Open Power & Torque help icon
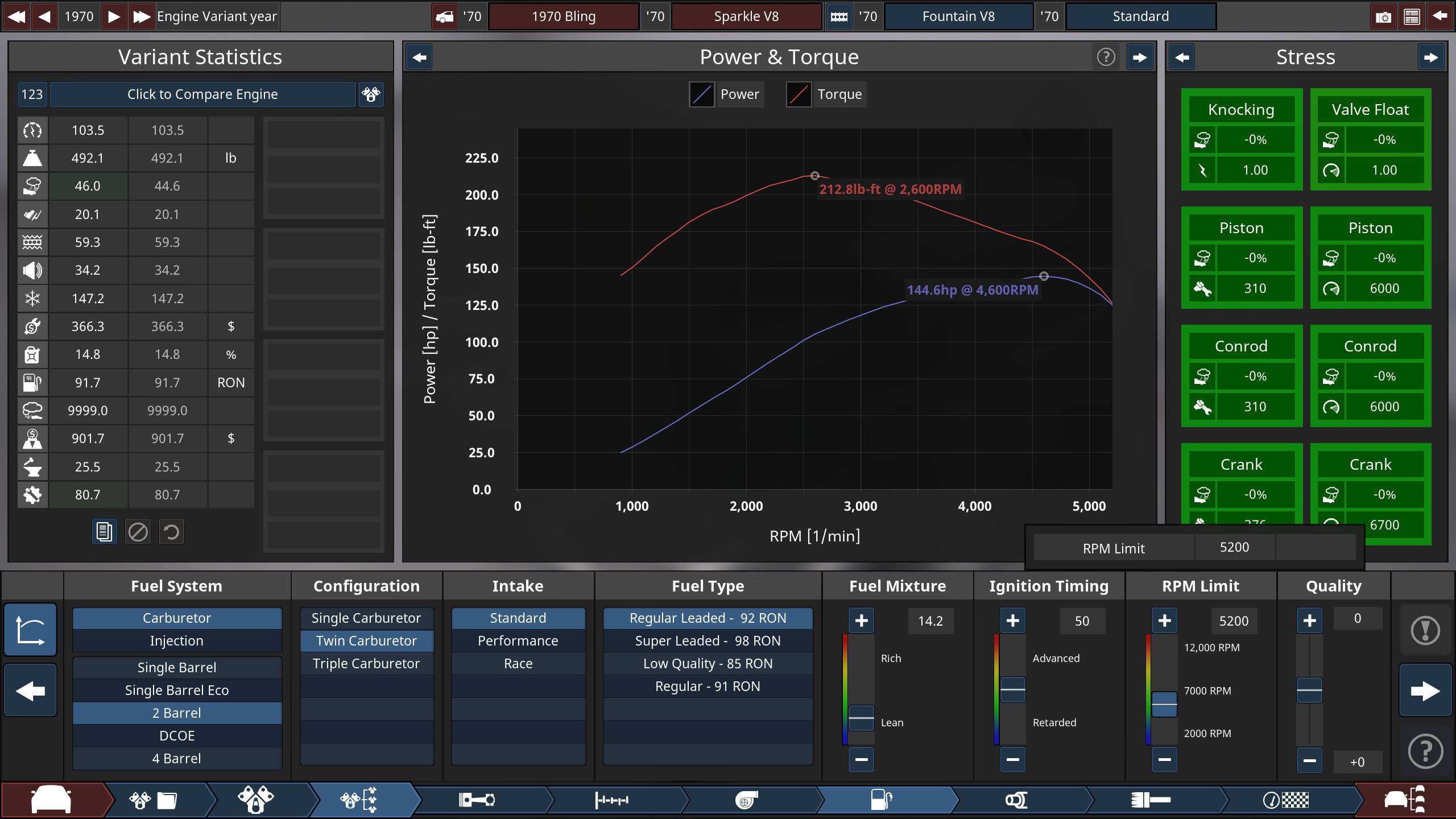The width and height of the screenshot is (1456, 819). [x=1106, y=57]
